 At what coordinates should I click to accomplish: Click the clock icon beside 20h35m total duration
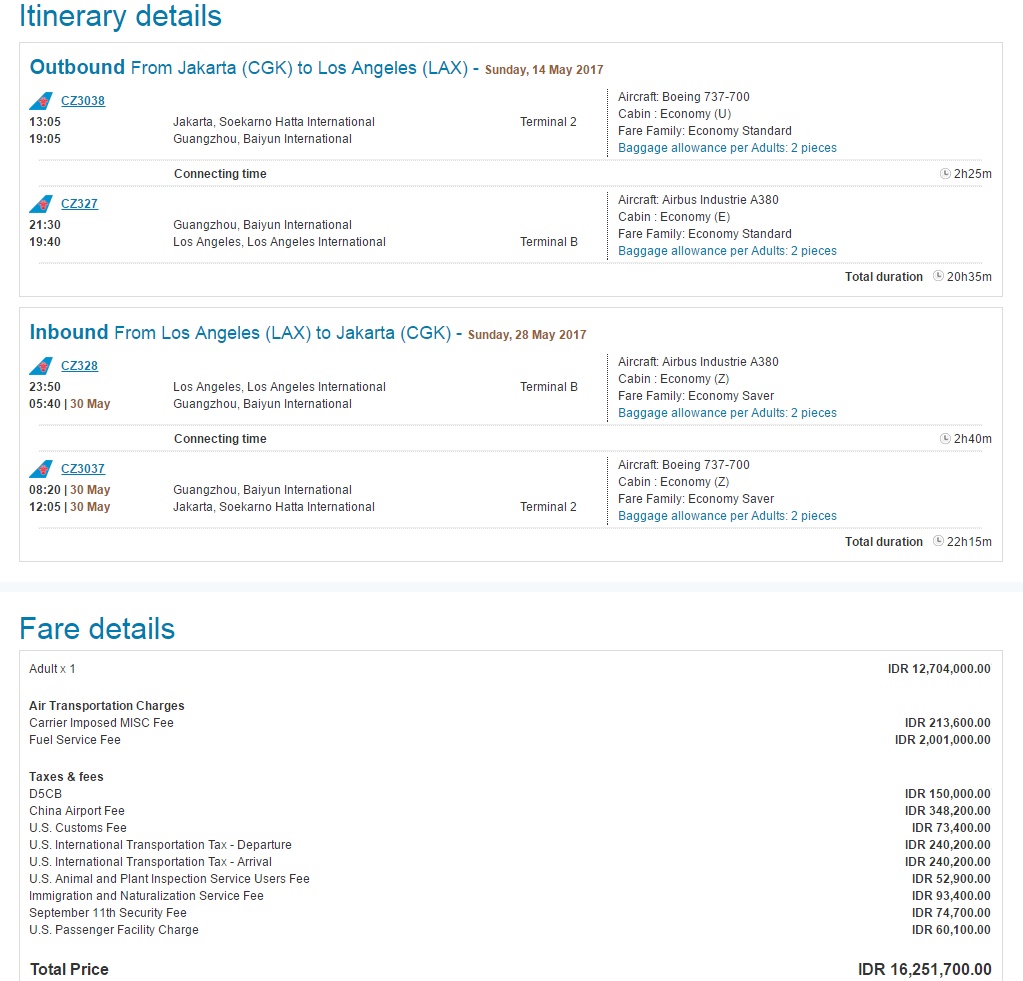coord(938,277)
